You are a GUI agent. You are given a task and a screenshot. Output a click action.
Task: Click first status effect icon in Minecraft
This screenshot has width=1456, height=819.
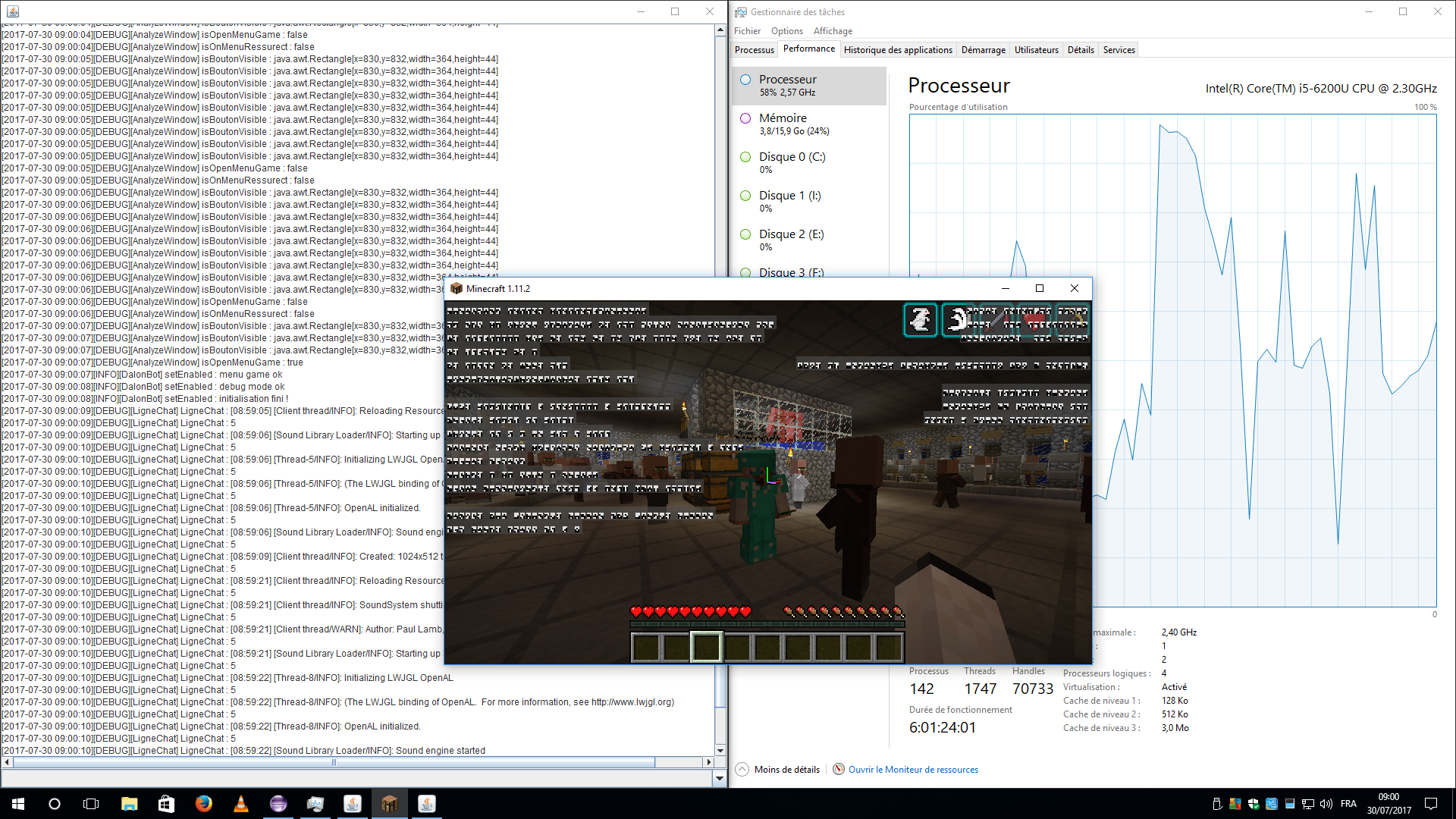(x=921, y=320)
